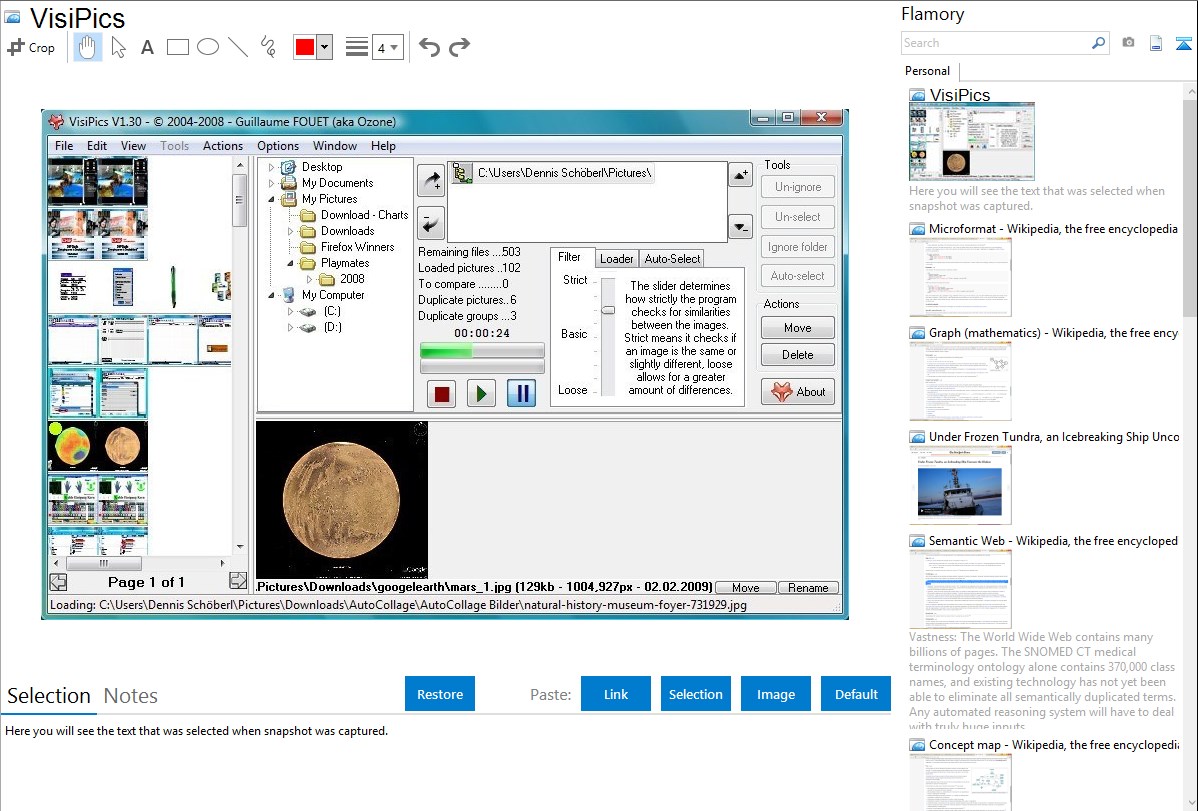Choose the arrow pointer tool

[x=118, y=47]
